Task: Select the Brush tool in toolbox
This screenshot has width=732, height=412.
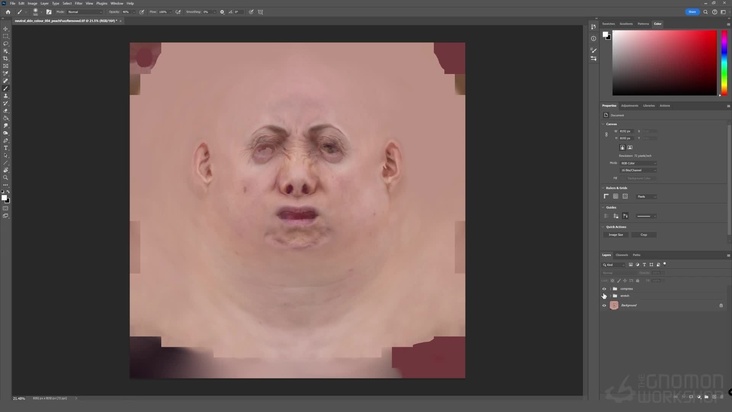Action: (x=6, y=88)
